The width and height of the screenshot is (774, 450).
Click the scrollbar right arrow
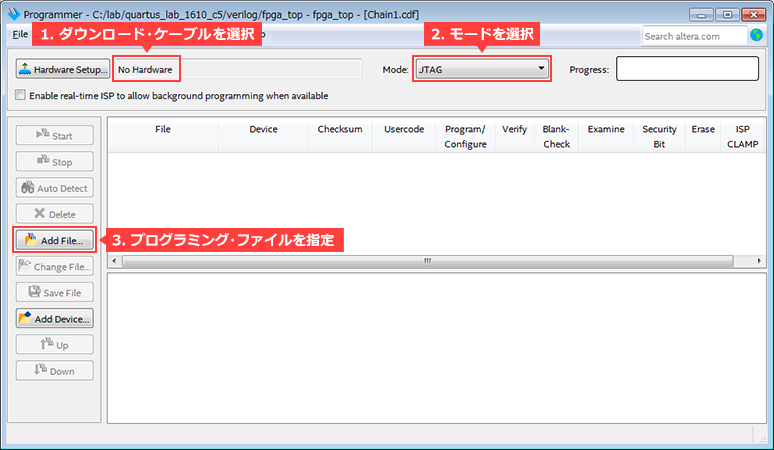tap(759, 261)
